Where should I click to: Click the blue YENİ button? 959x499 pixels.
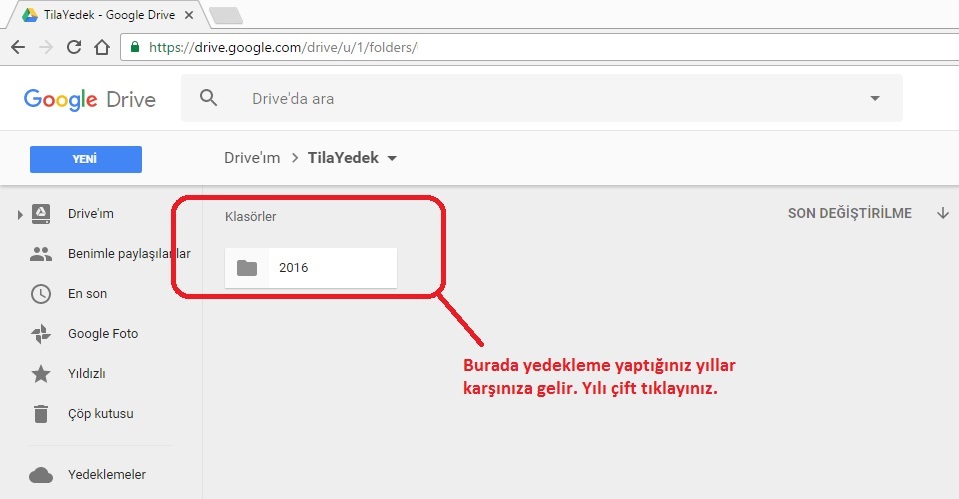86,159
